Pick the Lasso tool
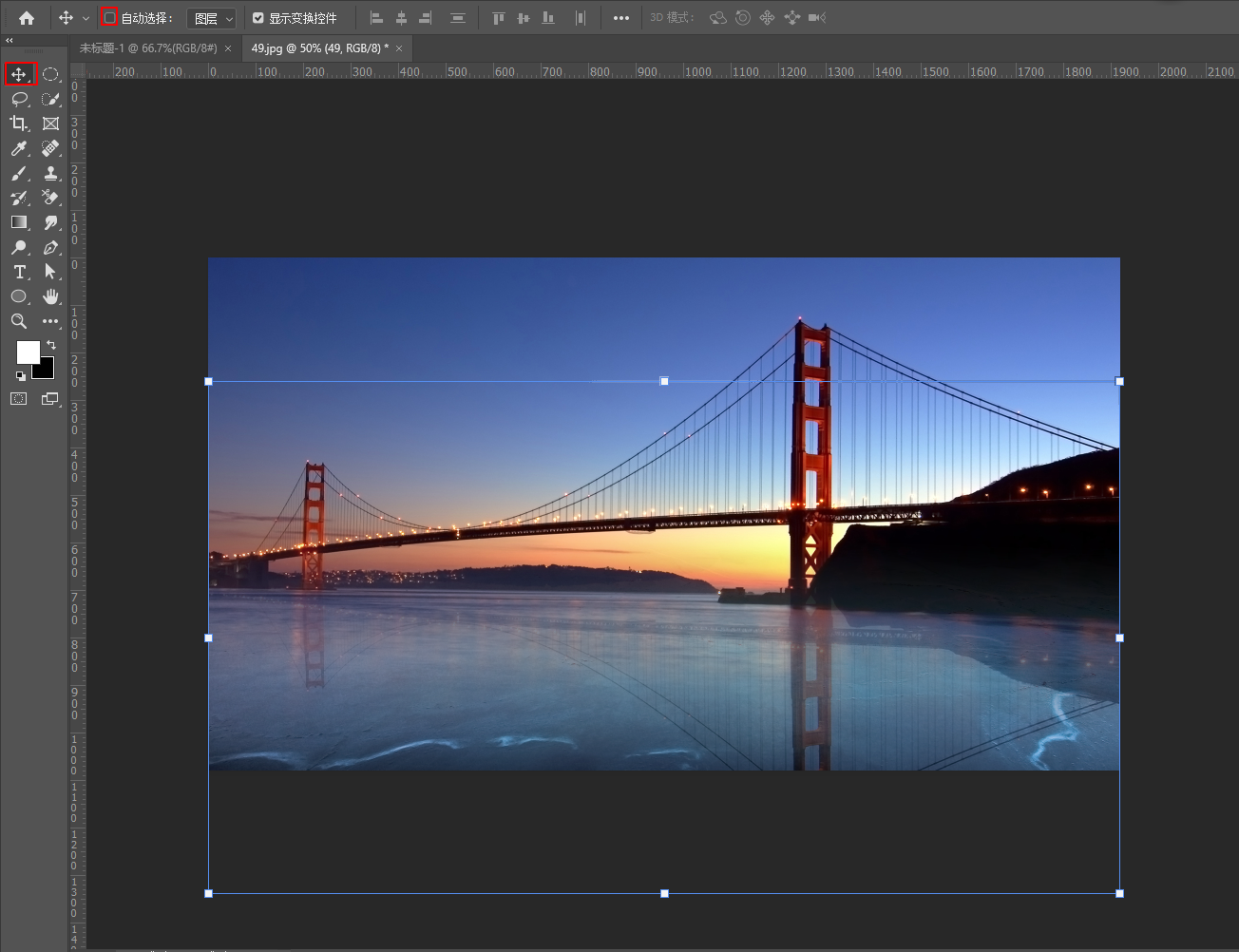The width and height of the screenshot is (1239, 952). point(19,99)
